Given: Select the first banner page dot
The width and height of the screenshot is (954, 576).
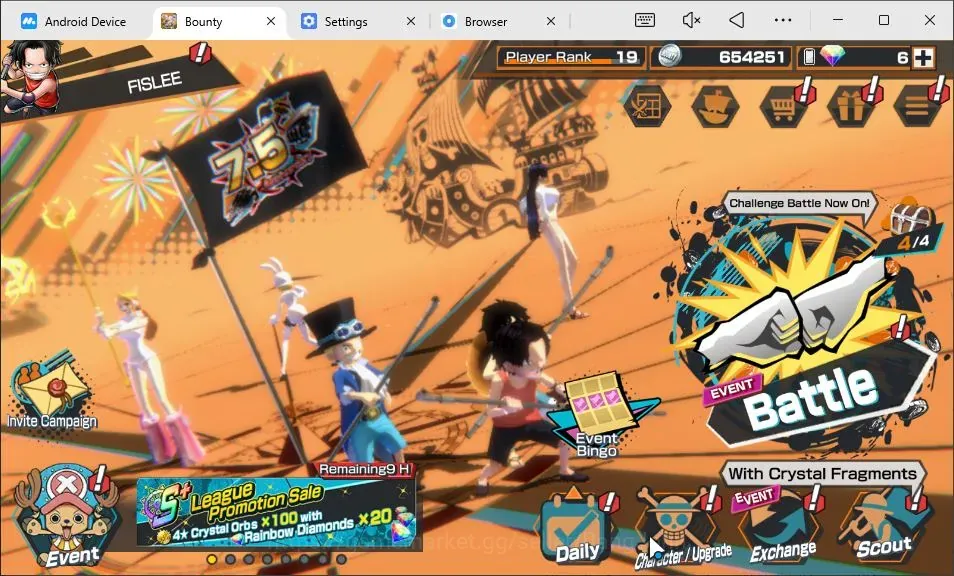Looking at the screenshot, I should point(212,558).
